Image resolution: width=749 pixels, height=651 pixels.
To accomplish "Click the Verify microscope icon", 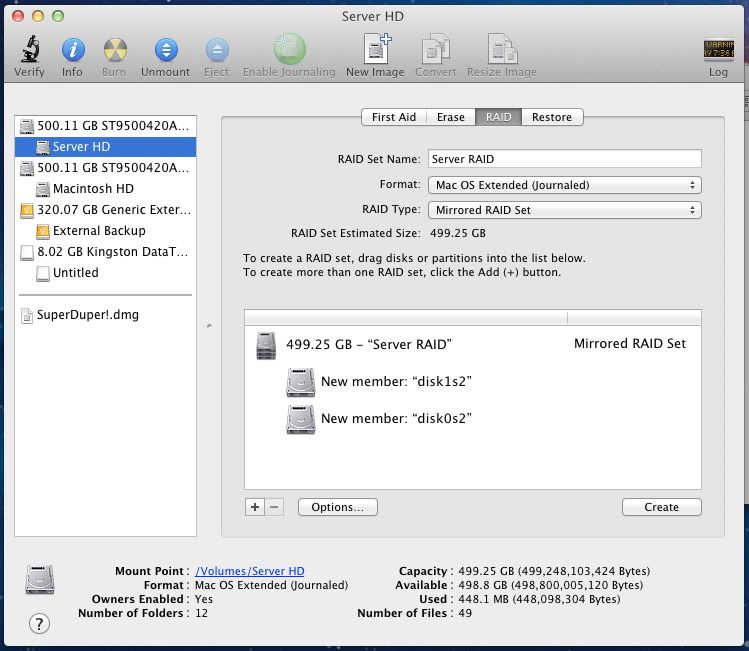I will 30,49.
